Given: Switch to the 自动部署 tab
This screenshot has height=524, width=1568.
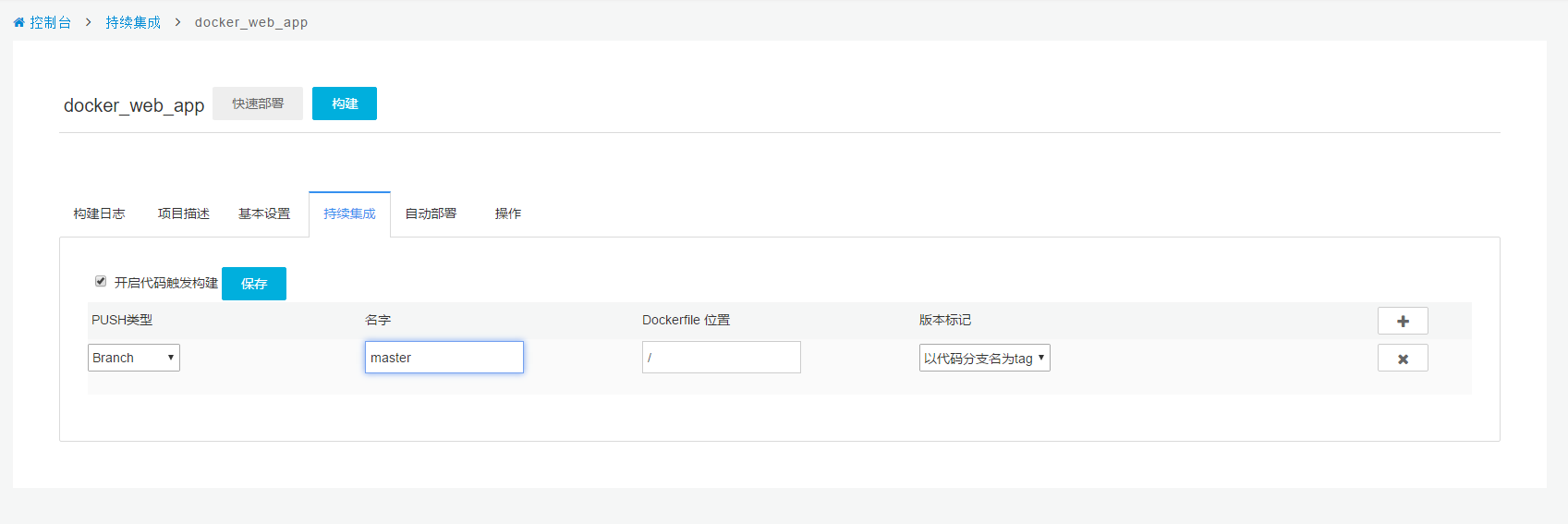Looking at the screenshot, I should 431,213.
